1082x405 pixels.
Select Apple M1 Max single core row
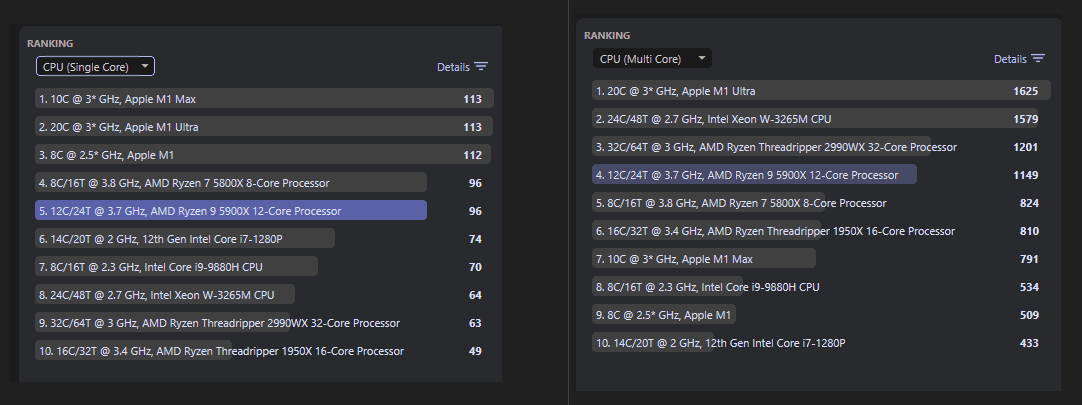tap(264, 99)
